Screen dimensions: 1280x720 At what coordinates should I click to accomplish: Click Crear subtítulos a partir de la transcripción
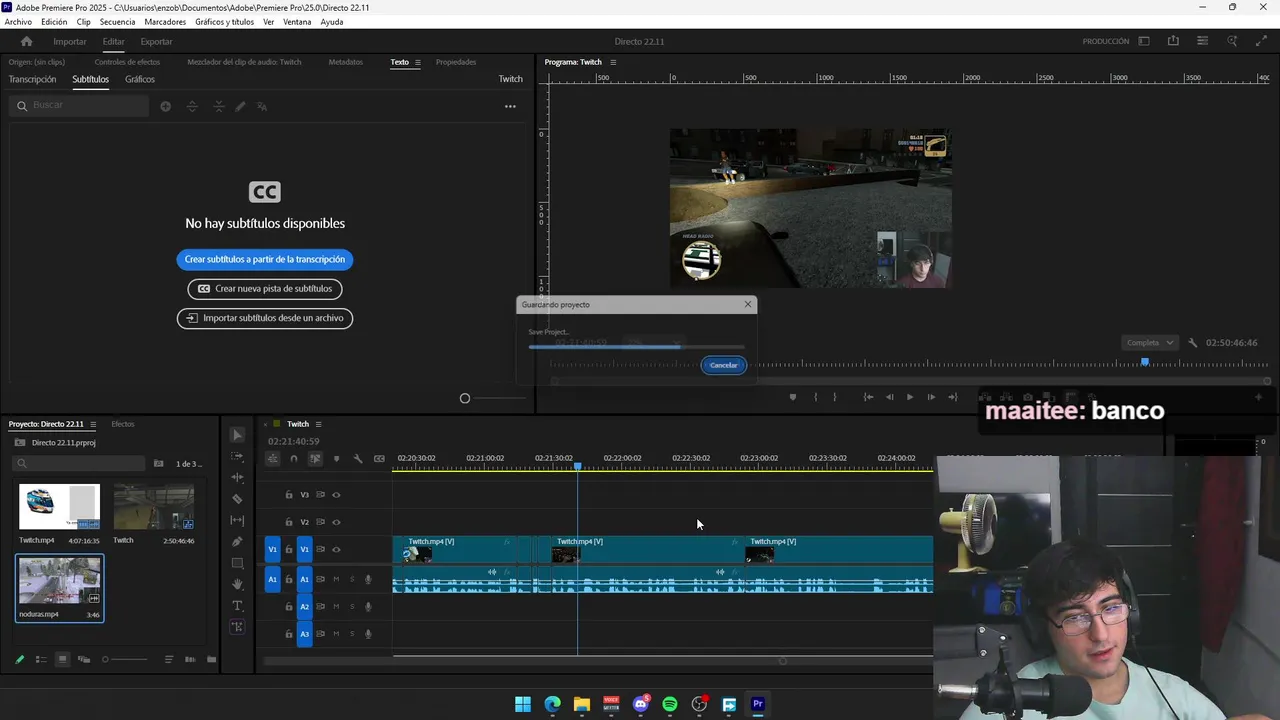264,259
